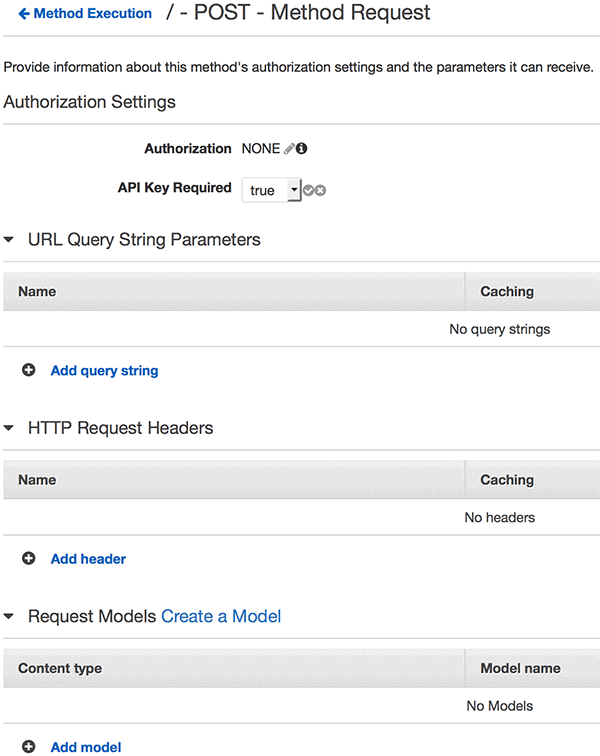Collapse the URL Query String Parameters section
Viewport: 600px width, 756px height.
click(x=9, y=240)
